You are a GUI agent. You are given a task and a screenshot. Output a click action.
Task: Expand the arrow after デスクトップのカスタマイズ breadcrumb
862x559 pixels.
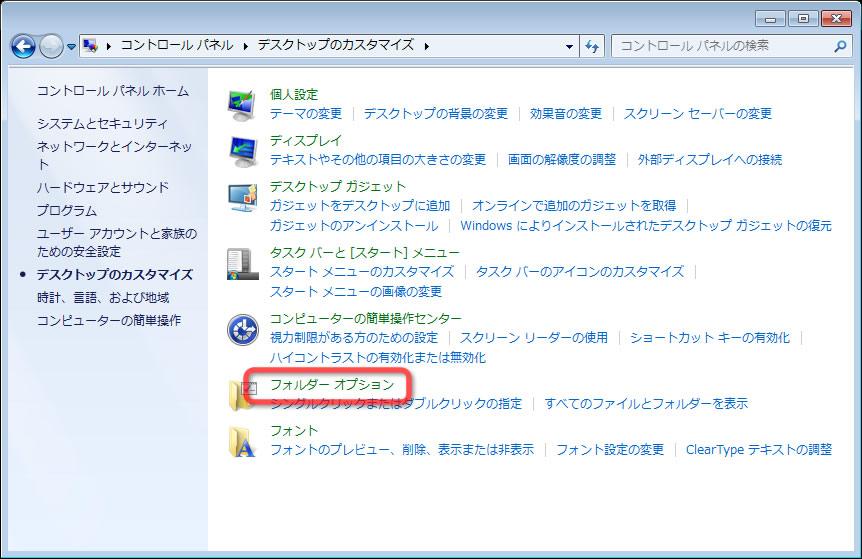pos(427,46)
